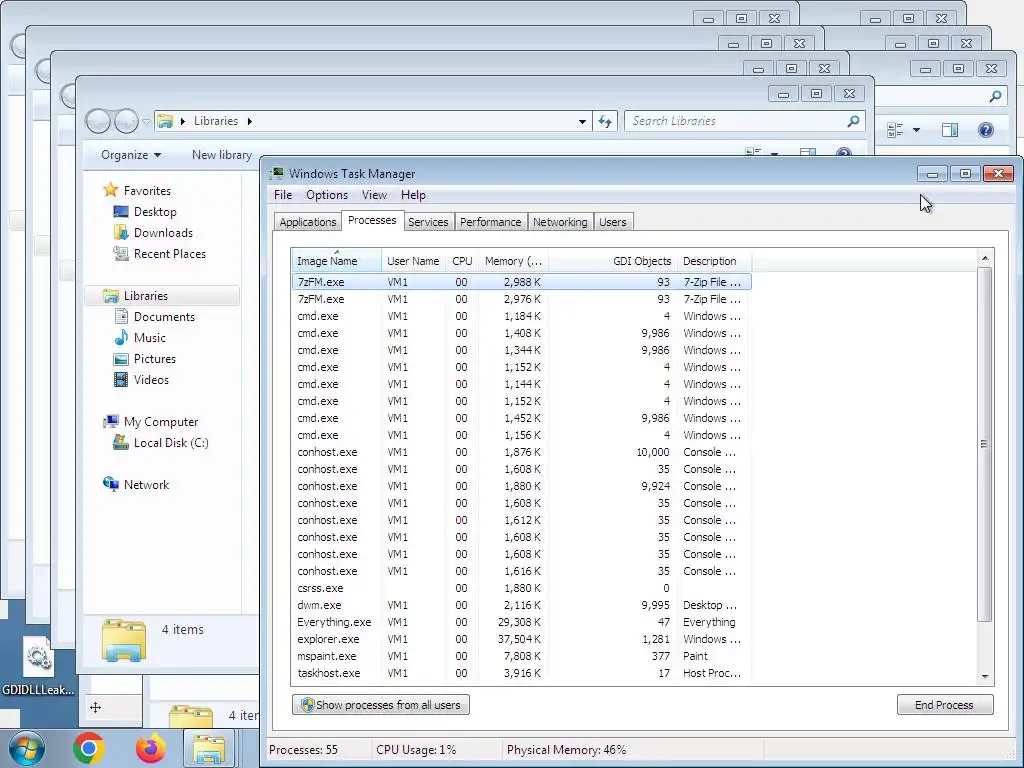Select the dwm.exe process row
1024x768 pixels.
pyautogui.click(x=522, y=605)
